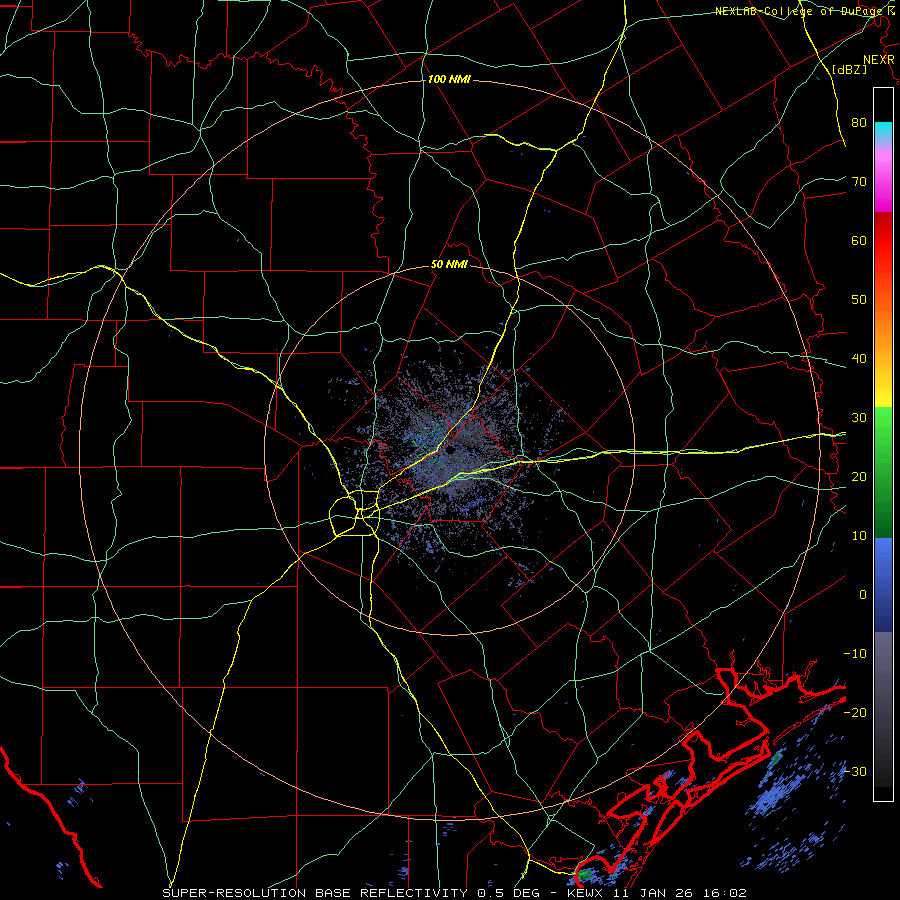Click the blue band of the reflectivity color bar
Viewport: 900px width, 900px height.
(883, 584)
